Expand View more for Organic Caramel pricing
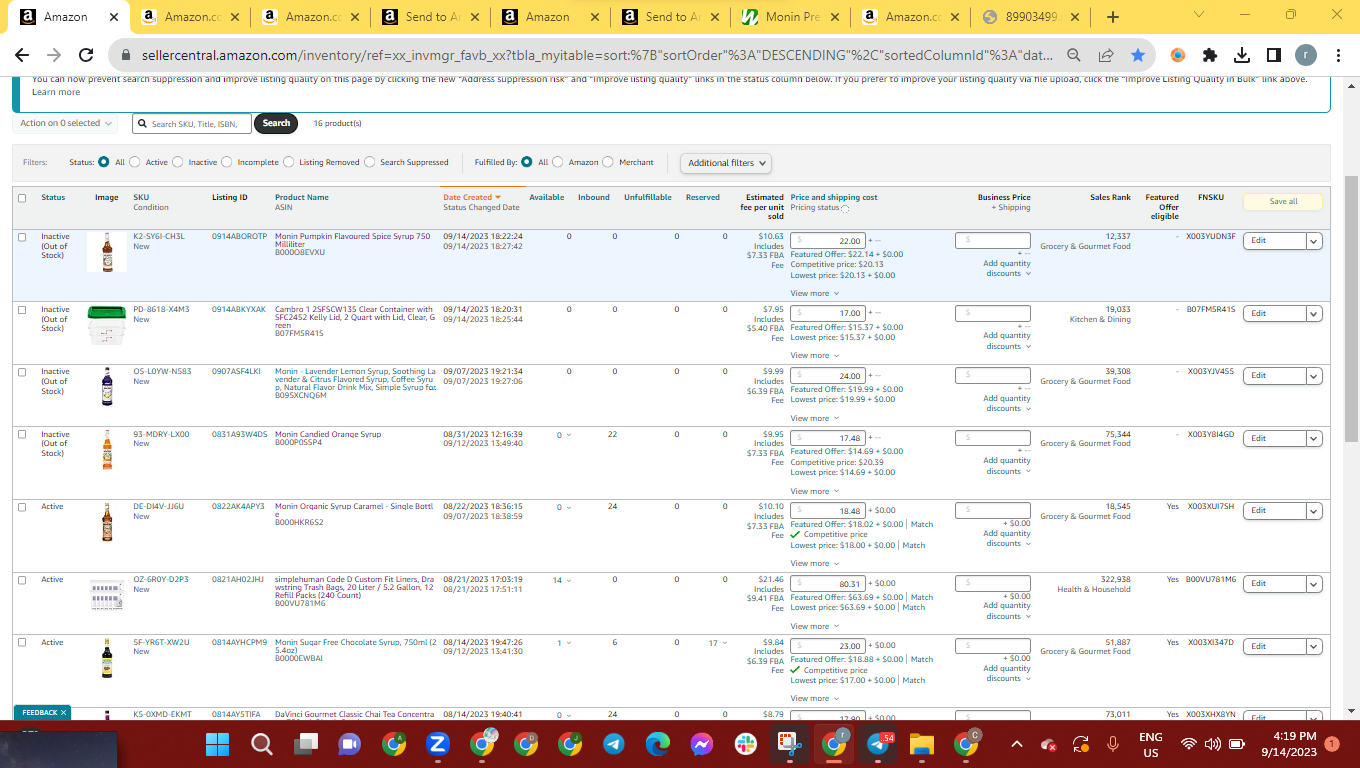Screen dimensions: 1360x768 click(814, 564)
